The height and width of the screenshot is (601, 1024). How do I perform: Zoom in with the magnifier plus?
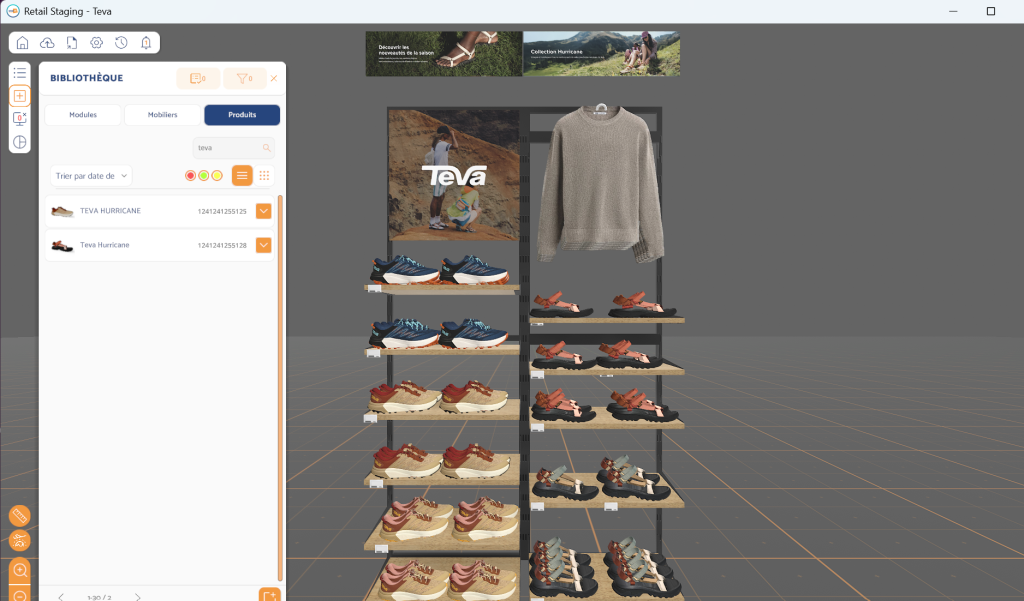[20, 570]
